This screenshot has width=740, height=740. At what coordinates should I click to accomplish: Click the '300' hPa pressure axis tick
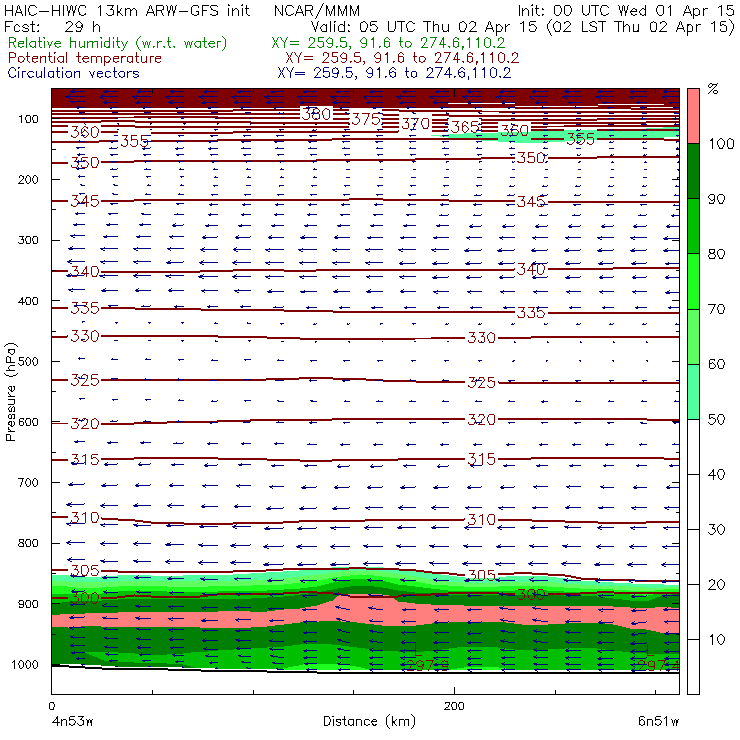[28, 240]
